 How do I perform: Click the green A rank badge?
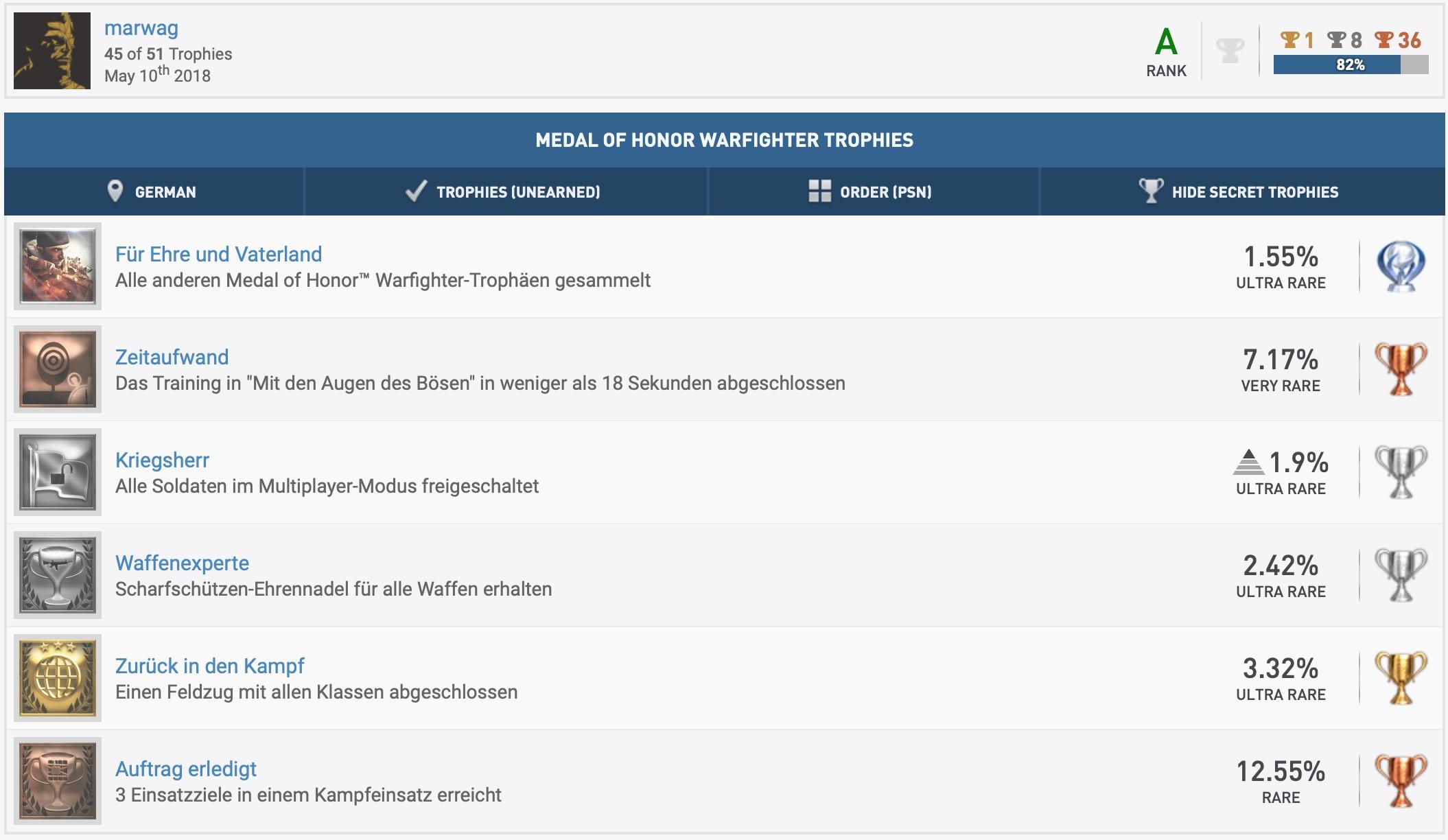tap(1166, 43)
